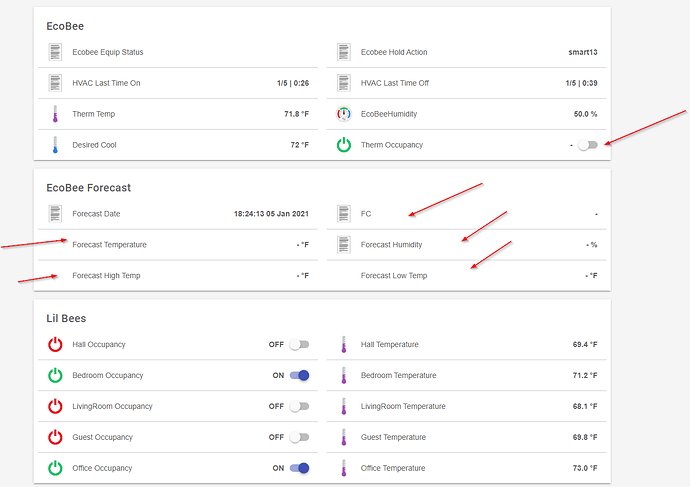Image resolution: width=690 pixels, height=487 pixels.
Task: Click the Ecobee Hold Action document icon
Action: coord(344,52)
